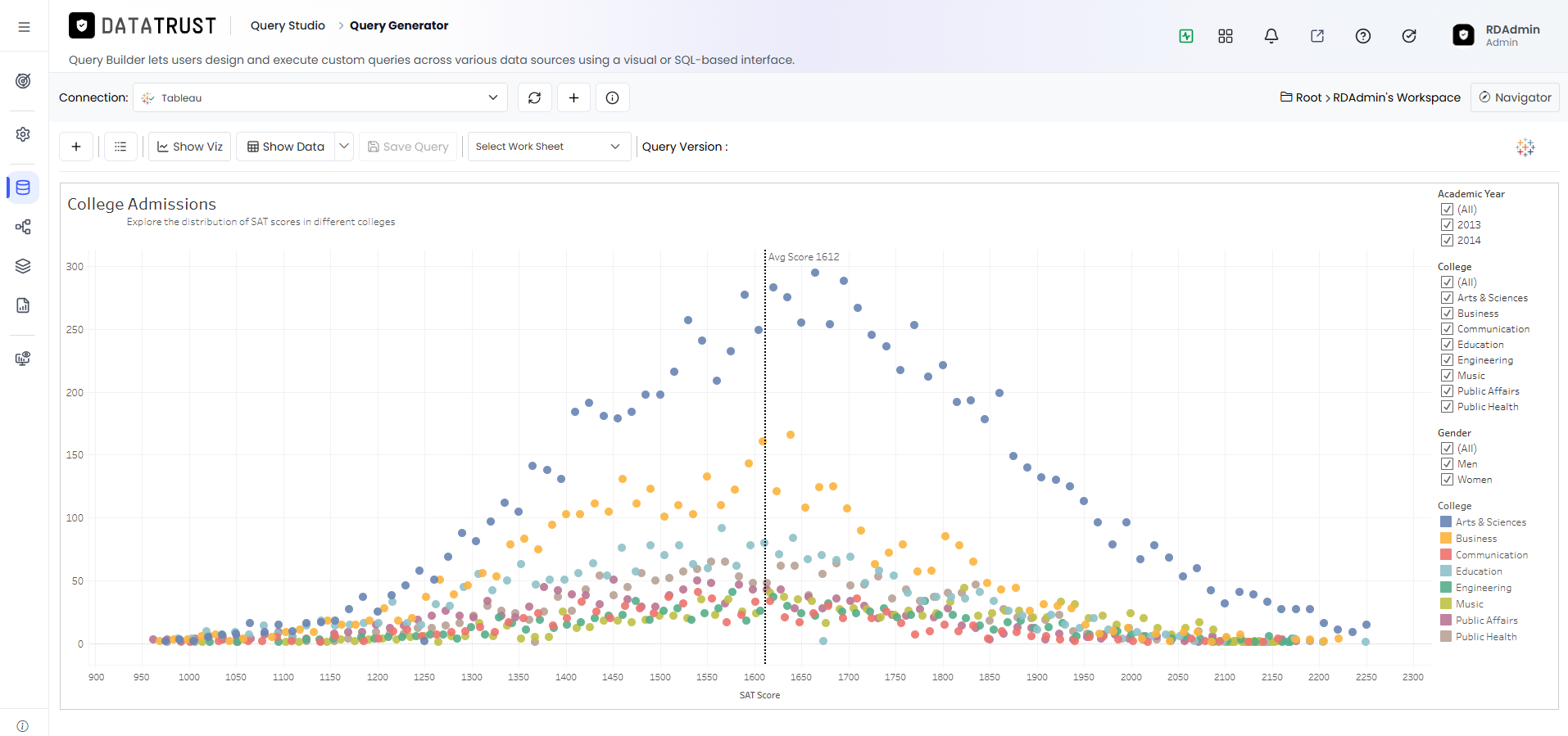Click the notifications bell icon

1271,36
